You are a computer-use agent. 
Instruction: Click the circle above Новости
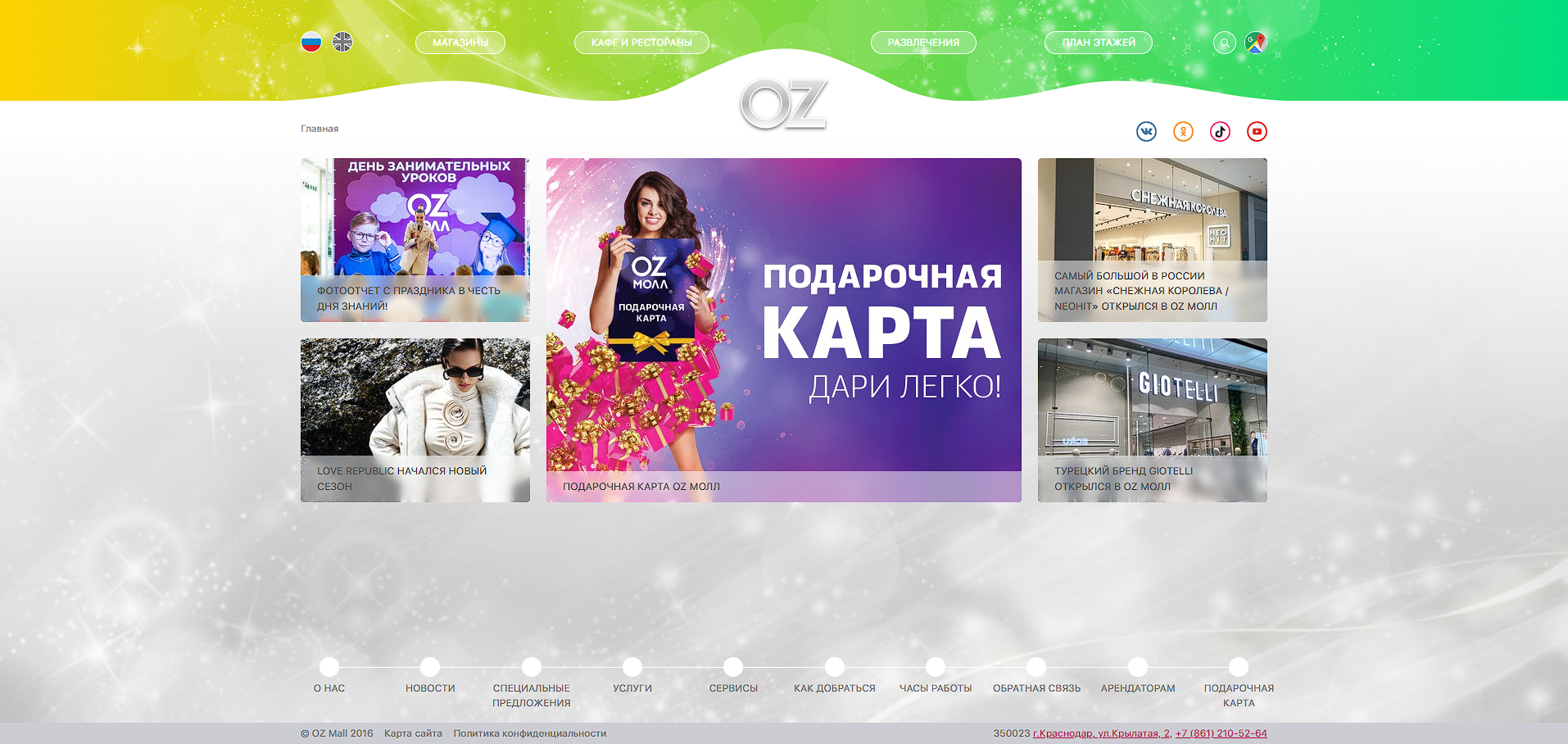(x=430, y=667)
